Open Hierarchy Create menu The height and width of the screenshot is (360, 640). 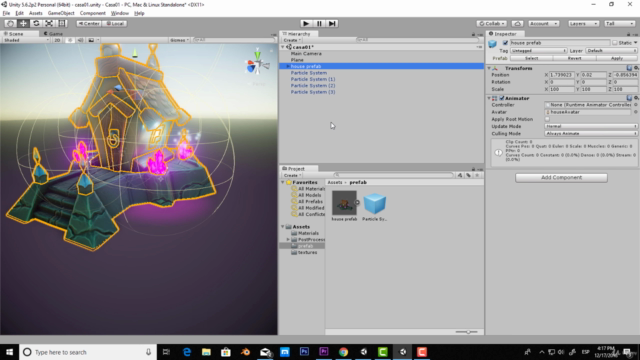(x=292, y=40)
